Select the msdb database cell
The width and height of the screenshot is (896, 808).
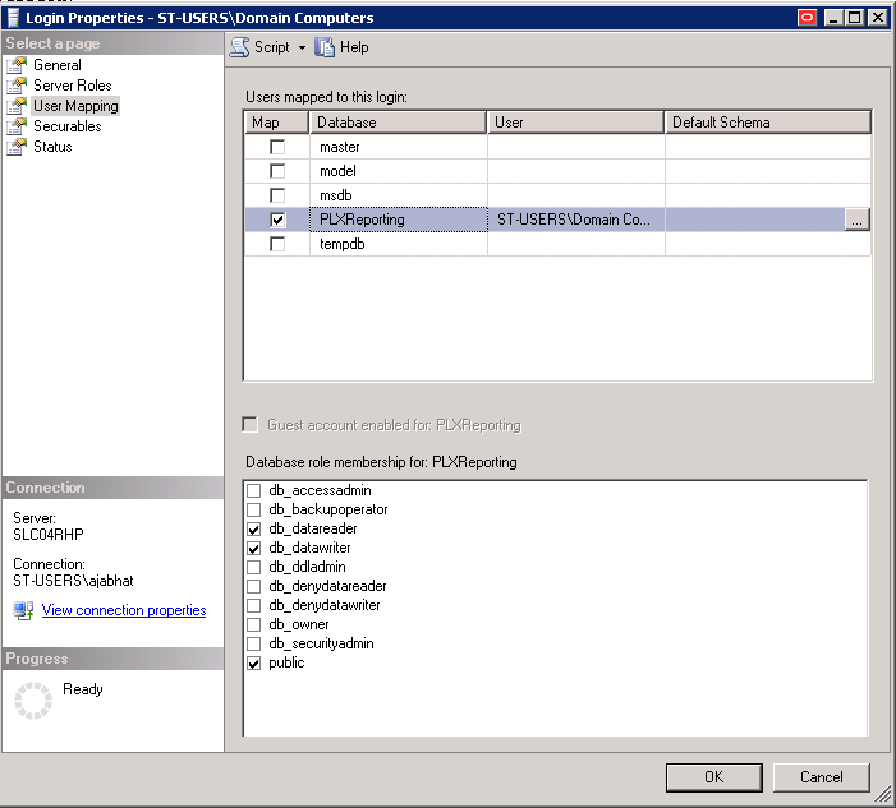(398, 195)
